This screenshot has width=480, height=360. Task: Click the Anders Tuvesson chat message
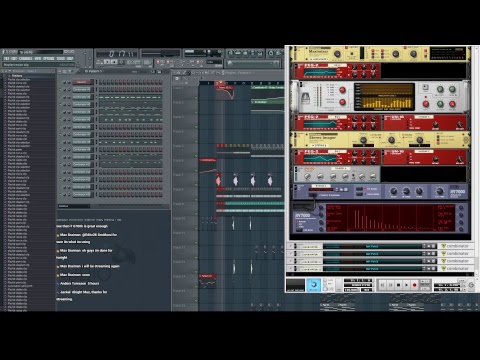[x=79, y=283]
